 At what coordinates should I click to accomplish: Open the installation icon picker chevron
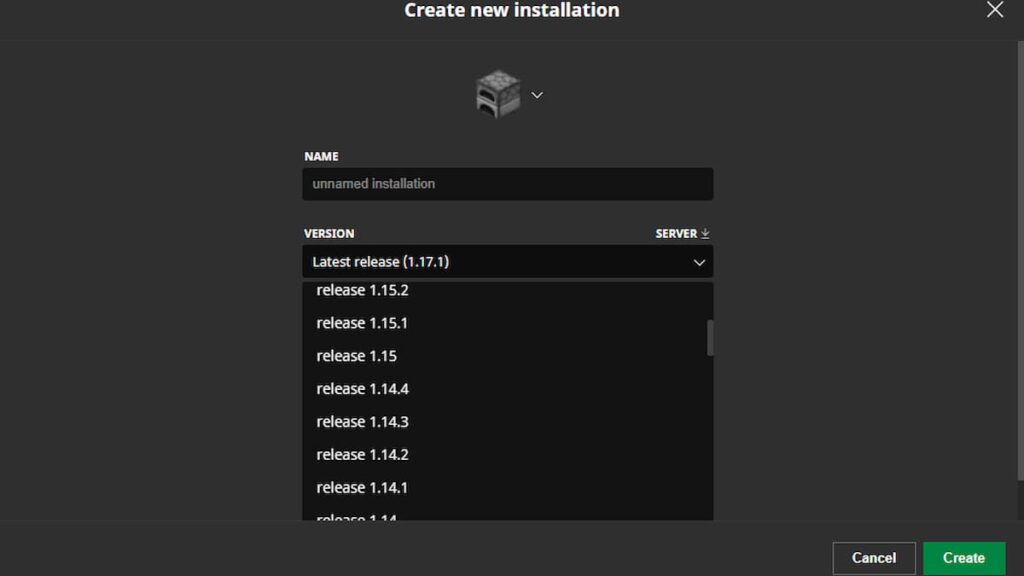click(537, 95)
